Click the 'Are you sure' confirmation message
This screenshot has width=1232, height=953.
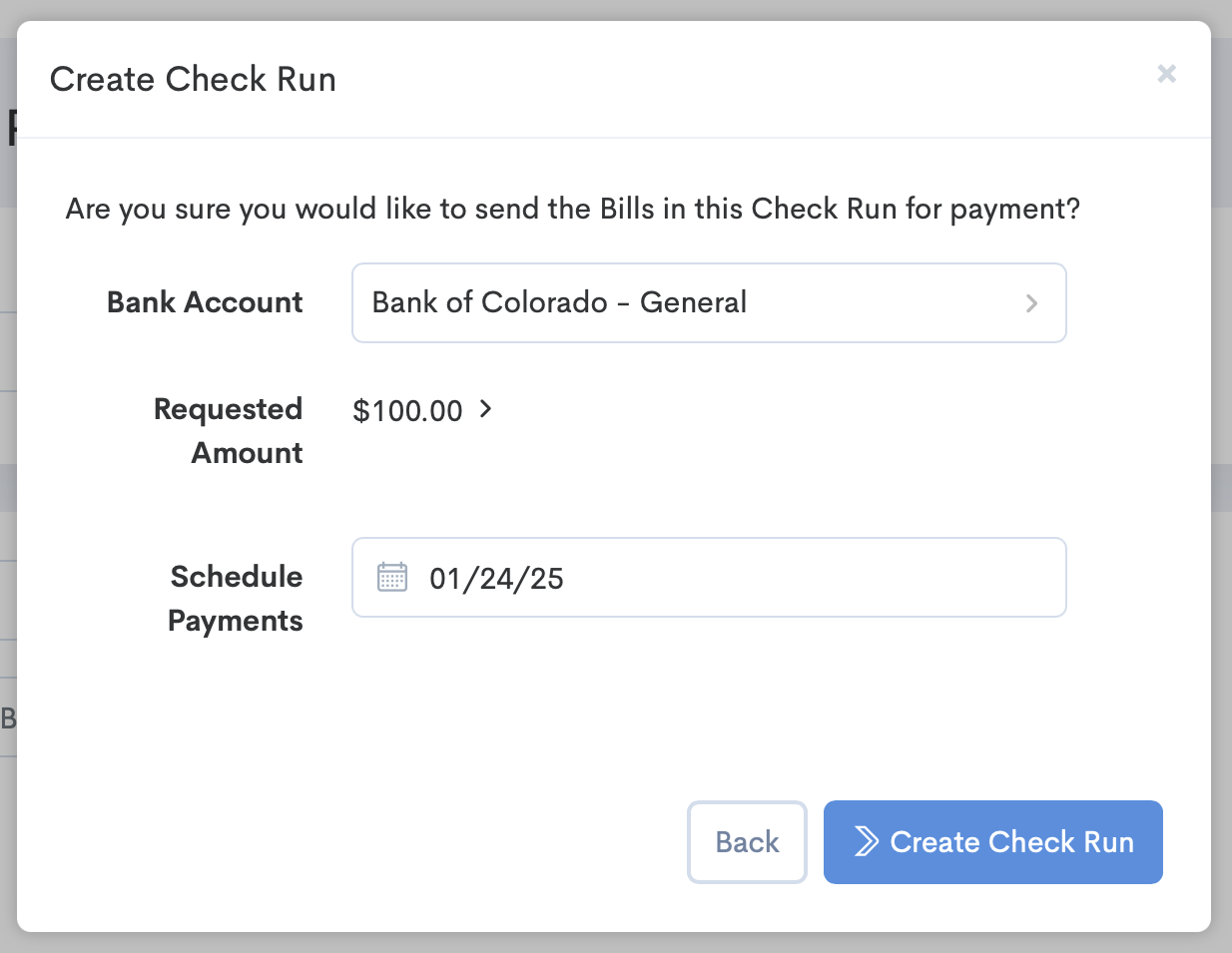click(x=573, y=210)
